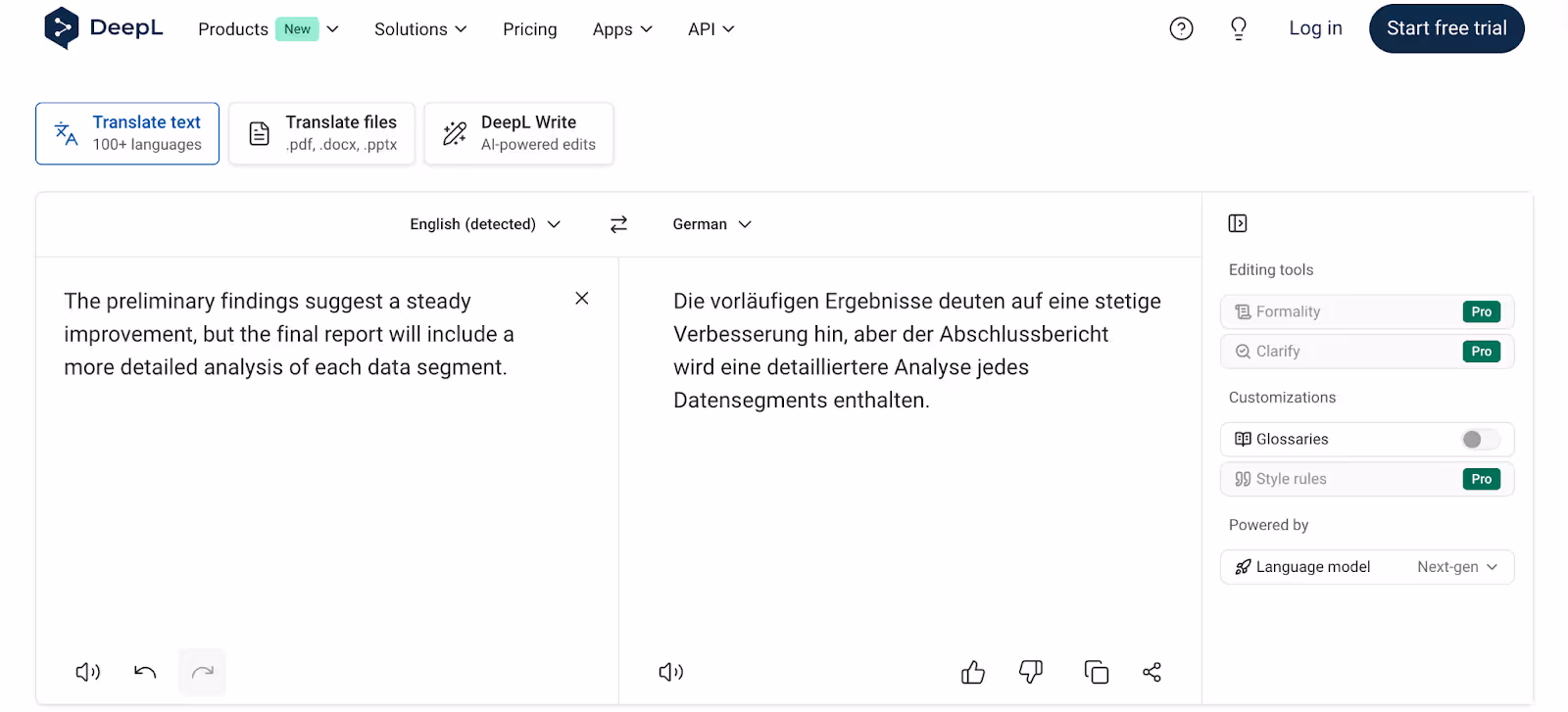Toggle the Glossaries switch
Image resolution: width=1568 pixels, height=712 pixels.
coord(1480,440)
